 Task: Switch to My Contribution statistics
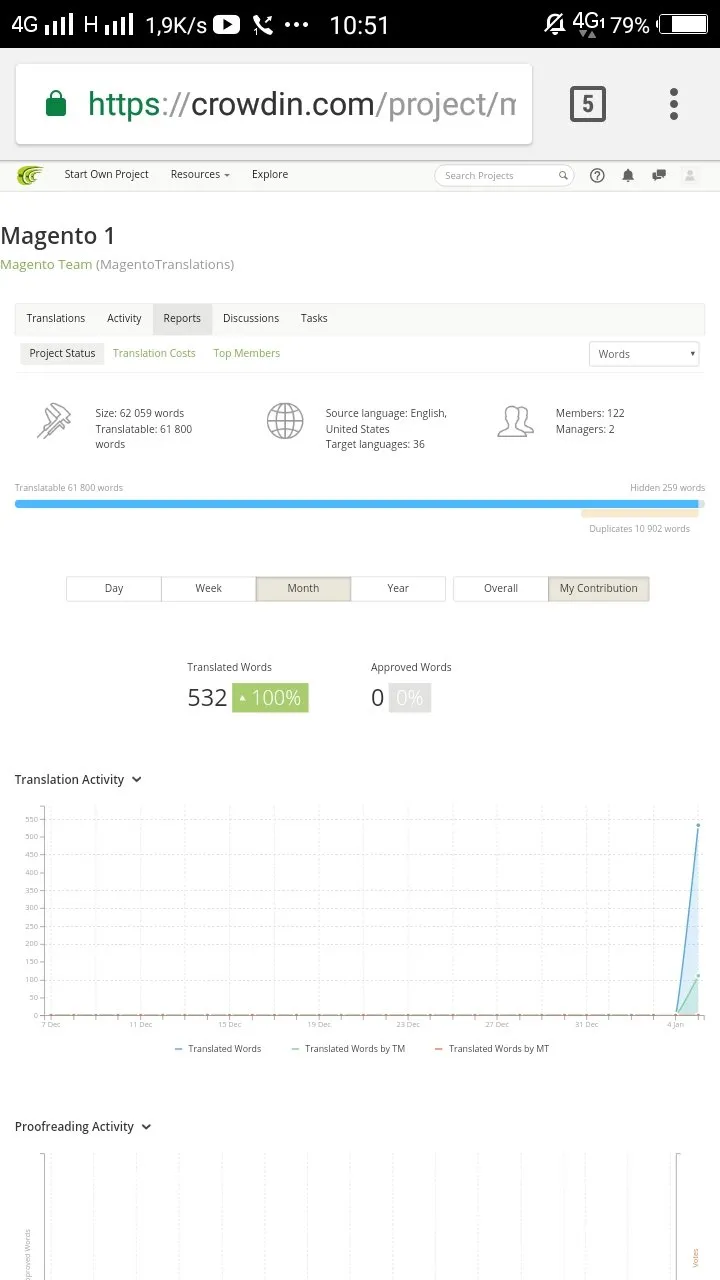[598, 588]
